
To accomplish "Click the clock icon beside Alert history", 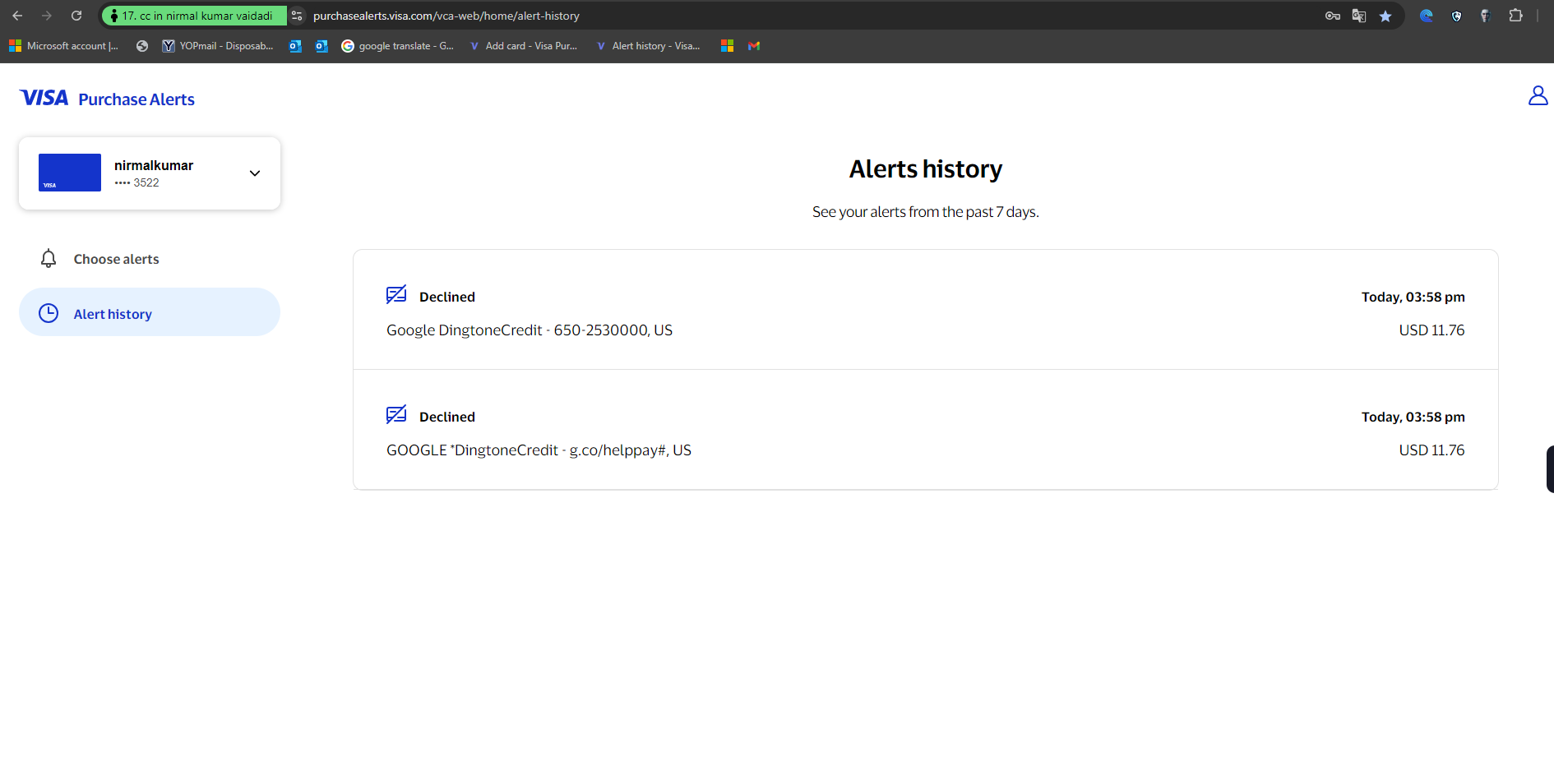I will click(49, 313).
